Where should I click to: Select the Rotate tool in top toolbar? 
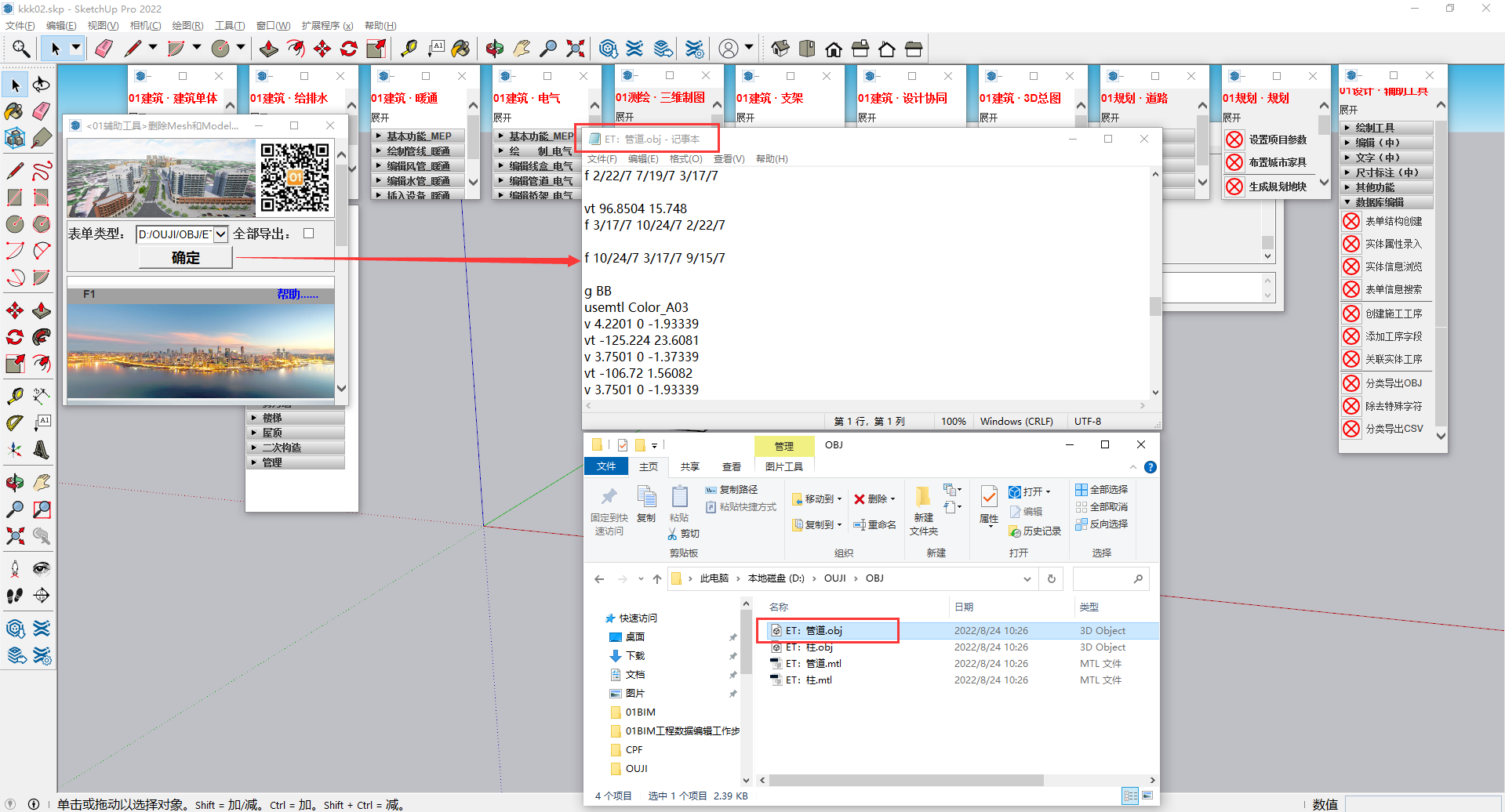tap(349, 49)
